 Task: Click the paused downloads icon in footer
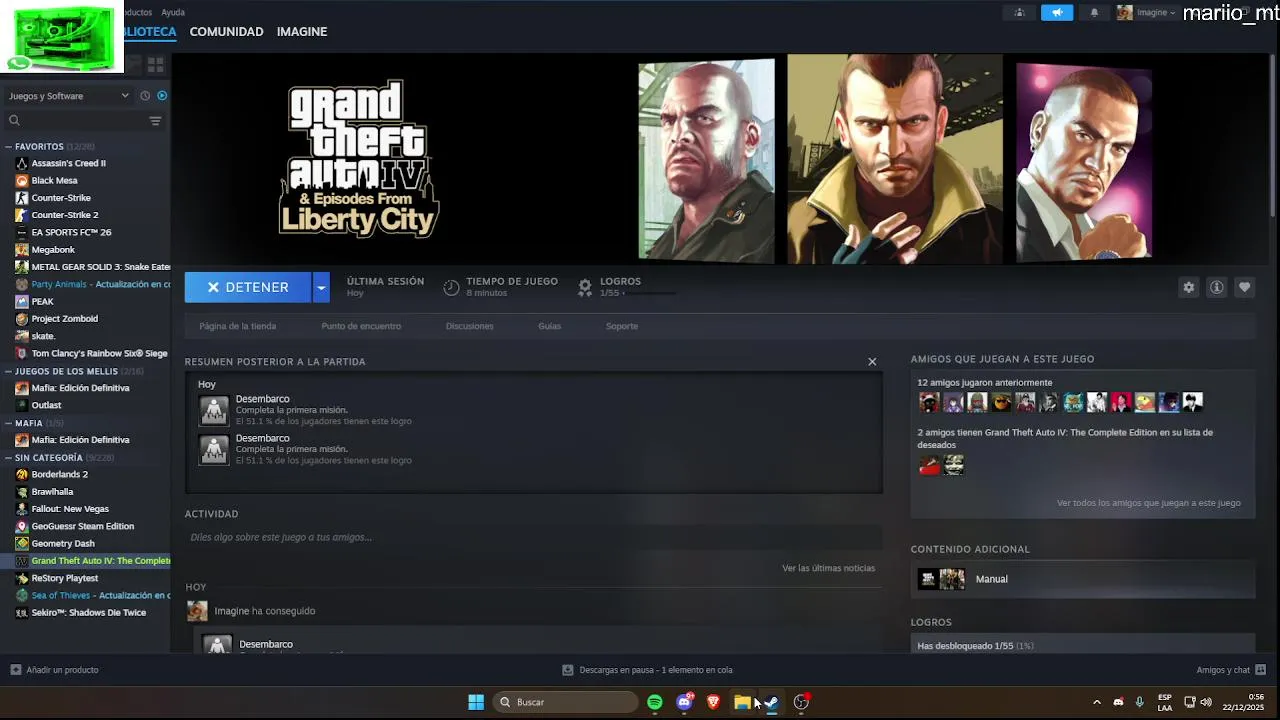click(568, 670)
